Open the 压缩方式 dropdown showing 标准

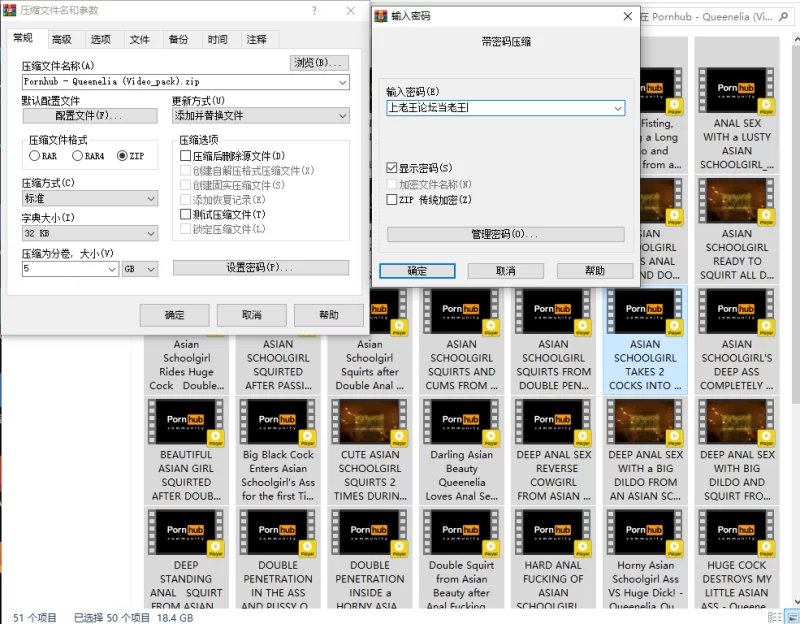coord(90,198)
